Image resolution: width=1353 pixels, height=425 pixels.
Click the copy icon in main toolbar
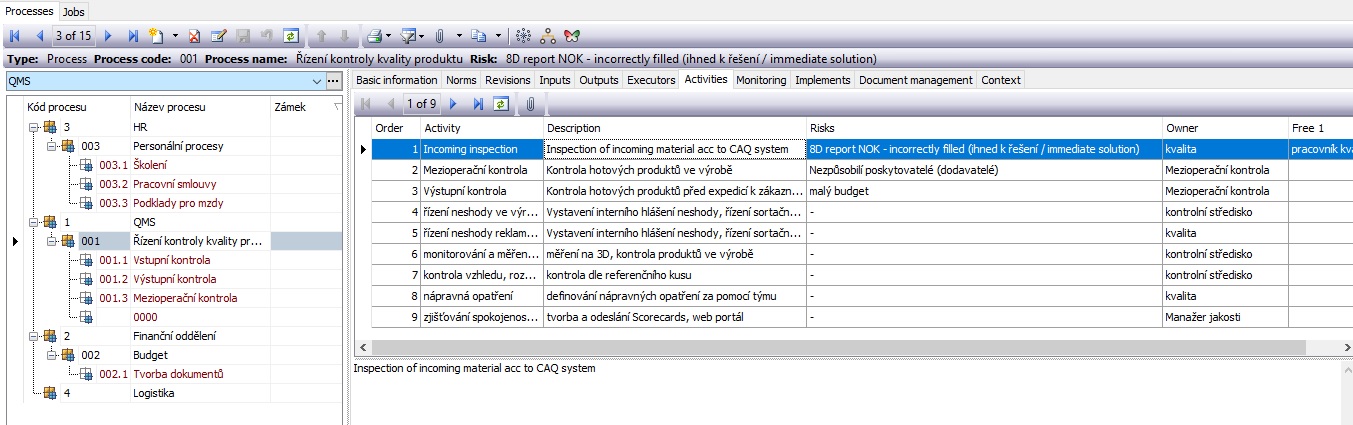coord(479,36)
